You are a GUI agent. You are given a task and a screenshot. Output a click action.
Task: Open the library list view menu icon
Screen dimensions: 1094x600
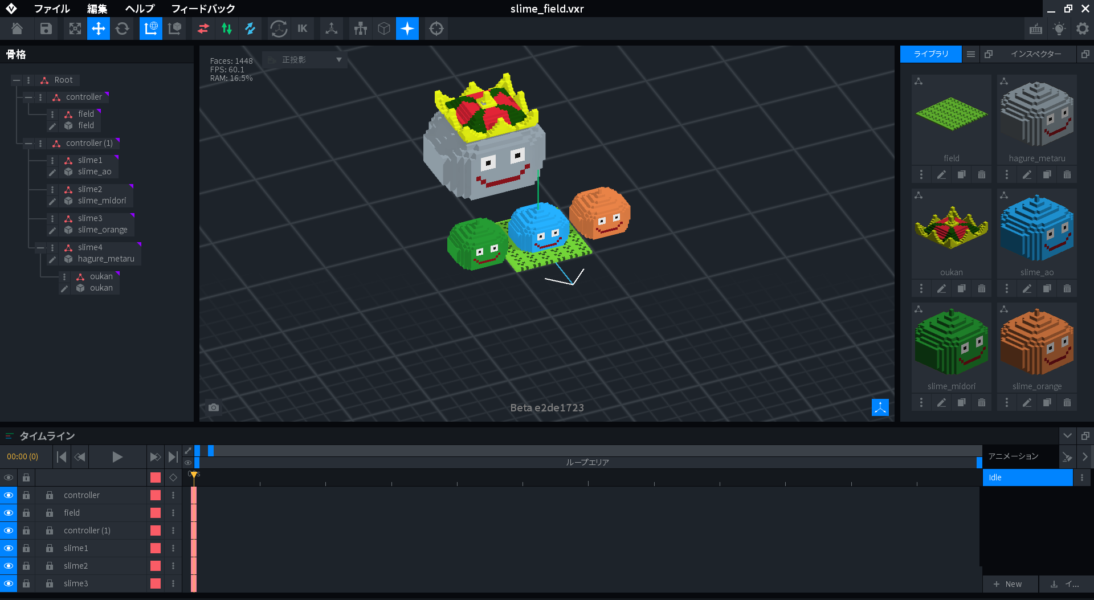pos(971,54)
